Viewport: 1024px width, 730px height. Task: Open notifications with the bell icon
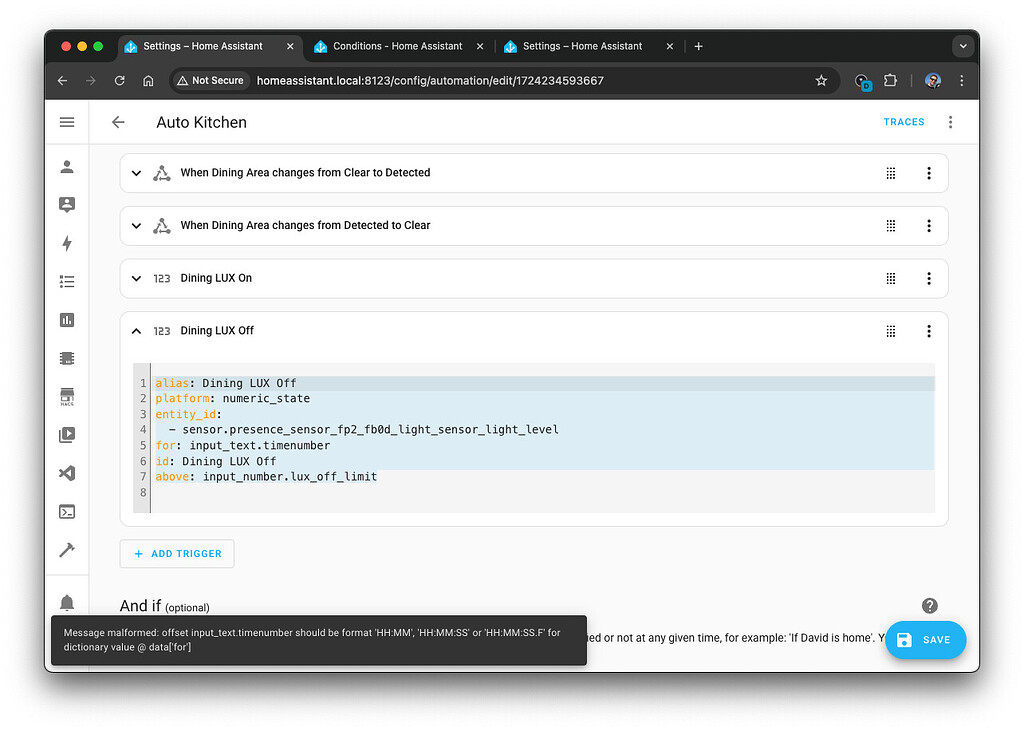click(67, 602)
